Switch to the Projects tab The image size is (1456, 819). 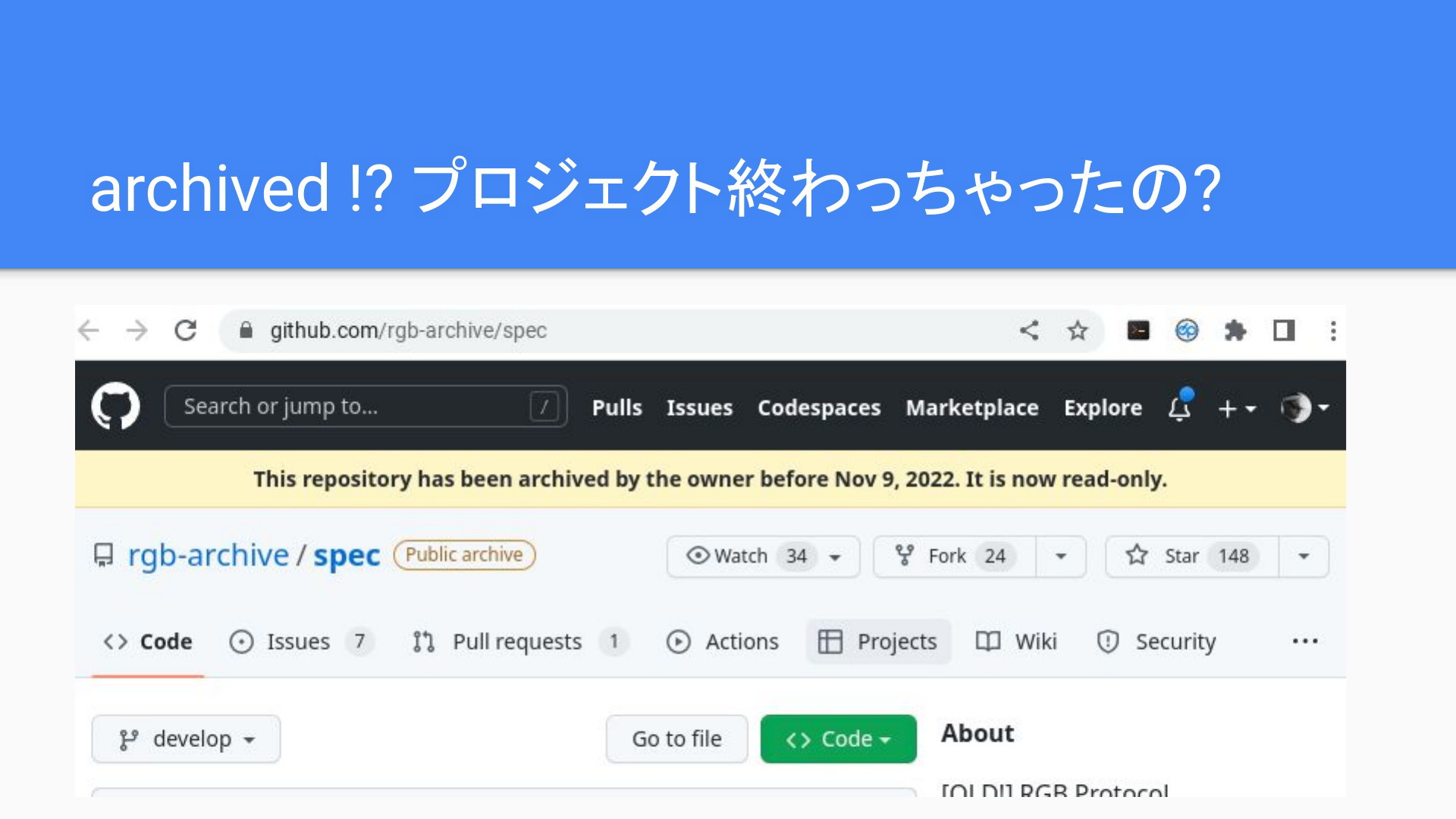tap(878, 642)
